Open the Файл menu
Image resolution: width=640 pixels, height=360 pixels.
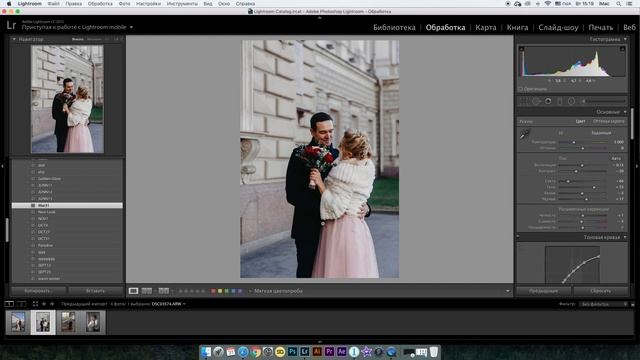[53, 4]
